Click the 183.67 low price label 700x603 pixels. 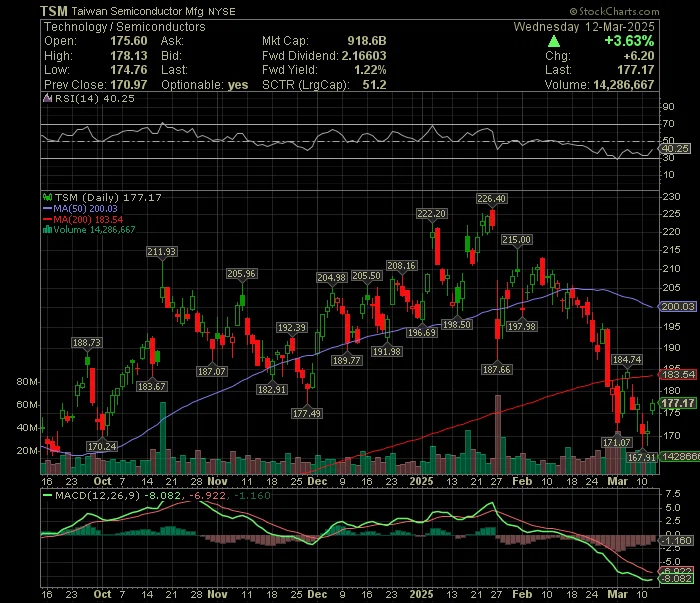pyautogui.click(x=151, y=387)
